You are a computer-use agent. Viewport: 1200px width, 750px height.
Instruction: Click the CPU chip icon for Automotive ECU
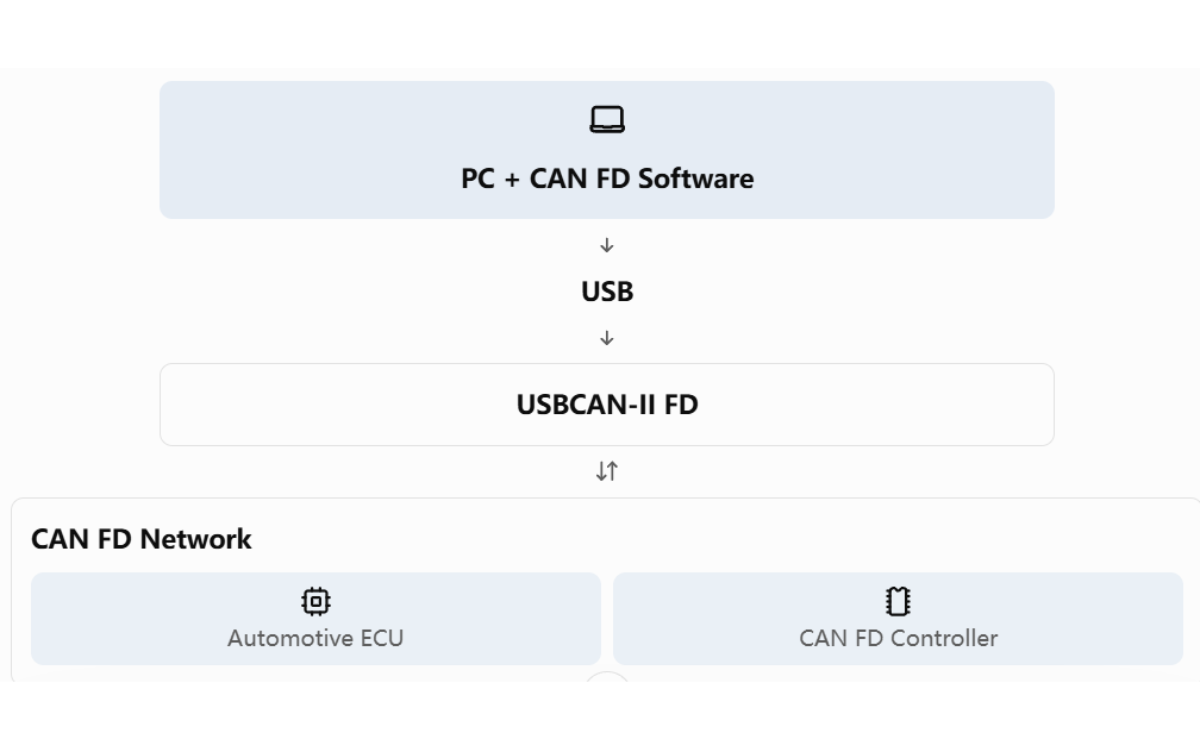point(316,601)
